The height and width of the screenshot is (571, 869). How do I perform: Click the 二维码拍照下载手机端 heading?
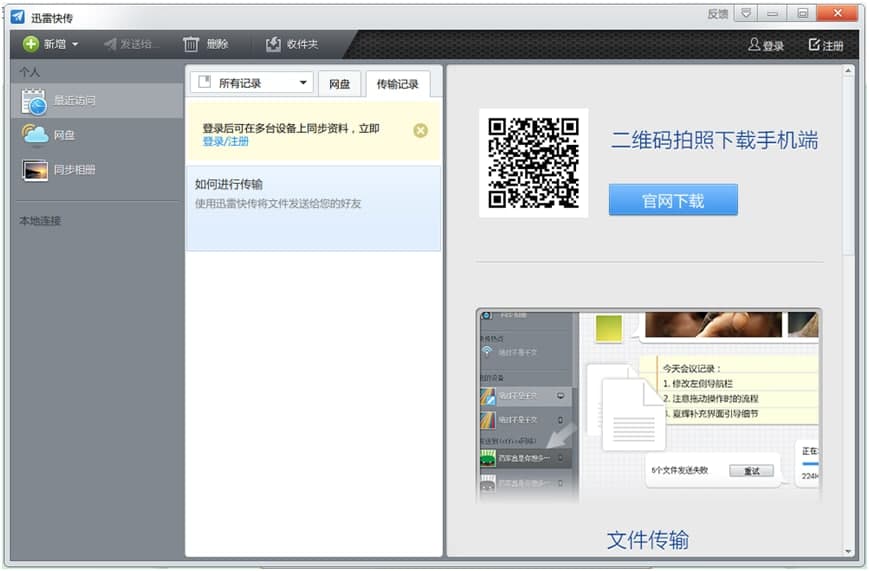coord(714,140)
